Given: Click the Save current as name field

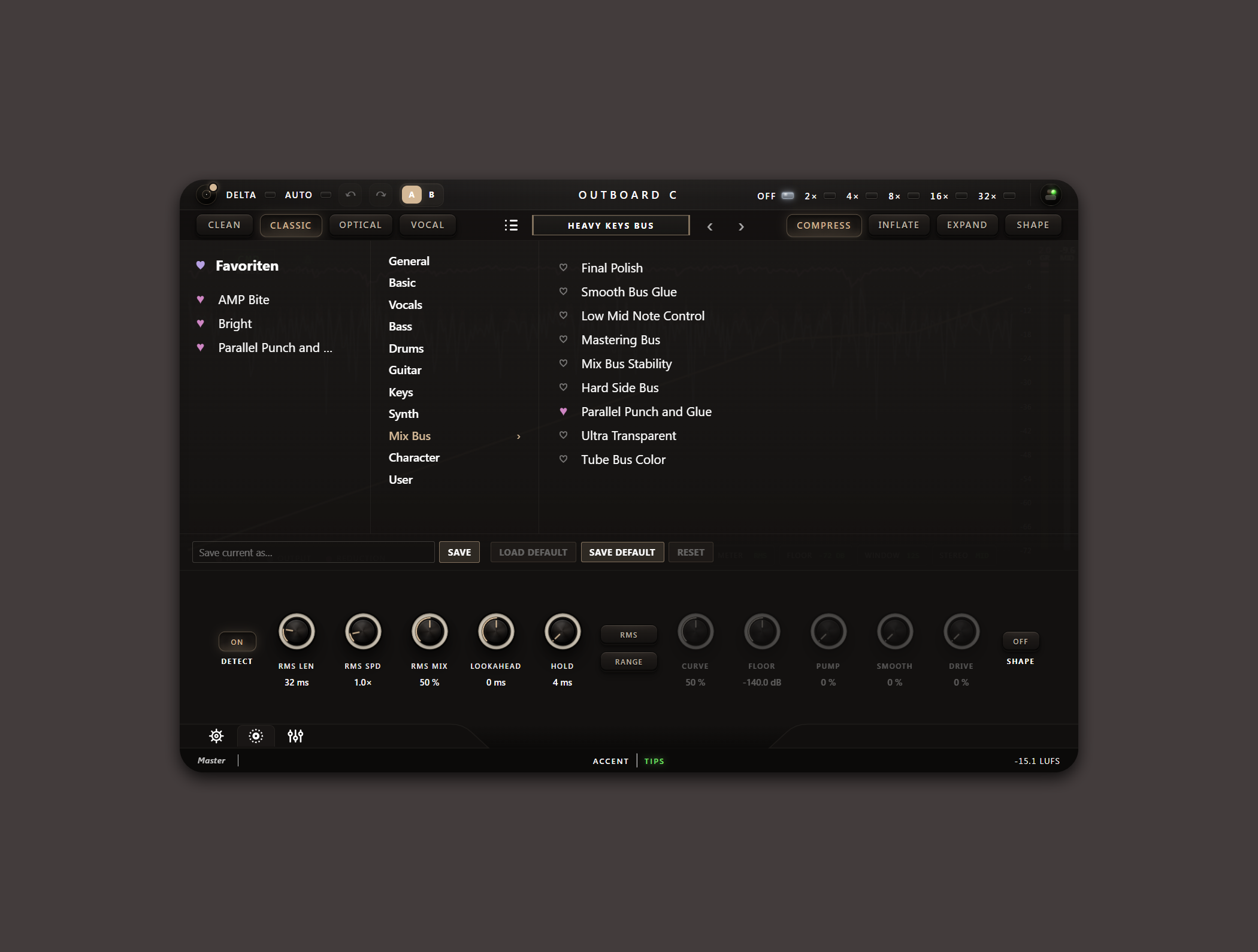Looking at the screenshot, I should 313,552.
